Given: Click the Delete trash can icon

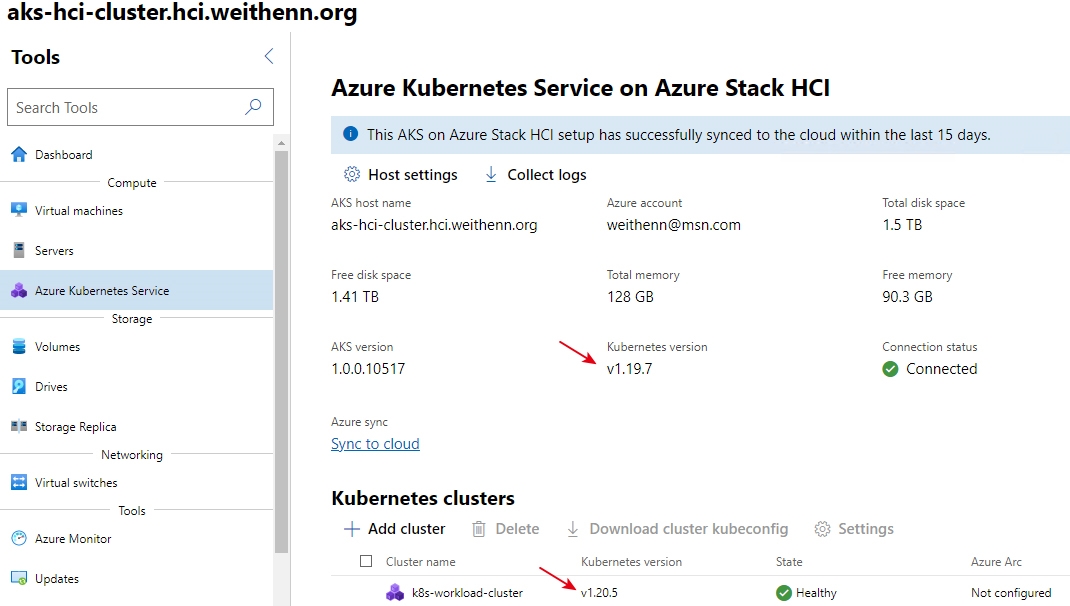Looking at the screenshot, I should pyautogui.click(x=479, y=529).
